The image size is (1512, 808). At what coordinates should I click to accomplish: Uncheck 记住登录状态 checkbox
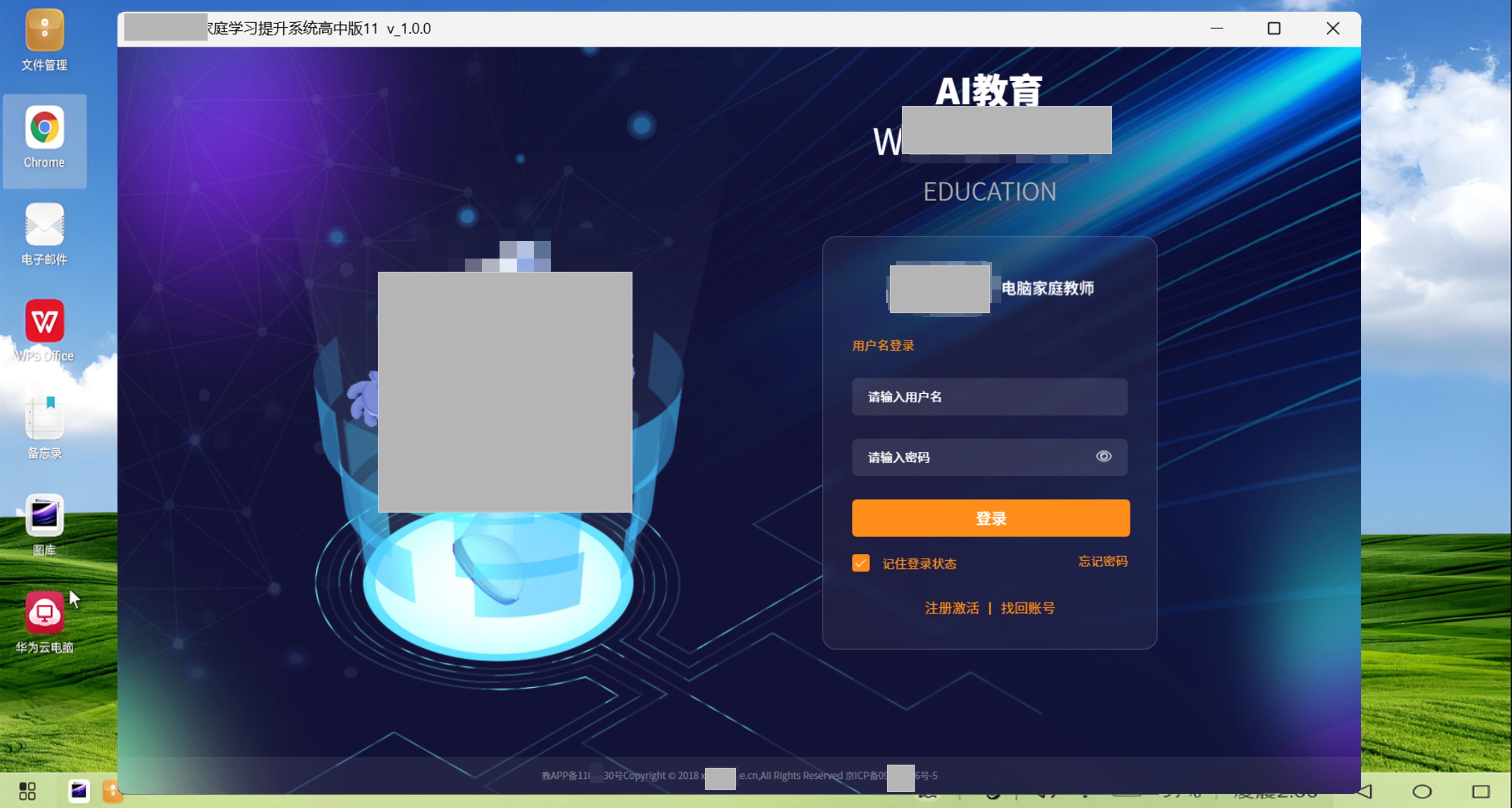pyautogui.click(x=861, y=563)
